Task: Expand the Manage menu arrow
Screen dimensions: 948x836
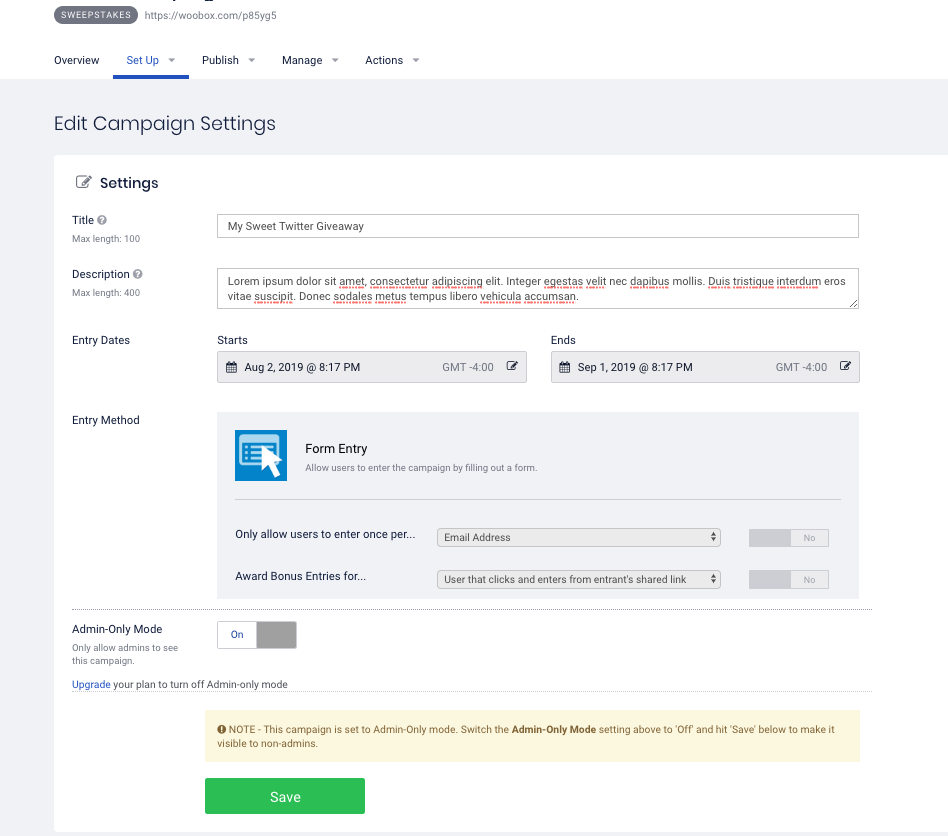Action: point(336,60)
